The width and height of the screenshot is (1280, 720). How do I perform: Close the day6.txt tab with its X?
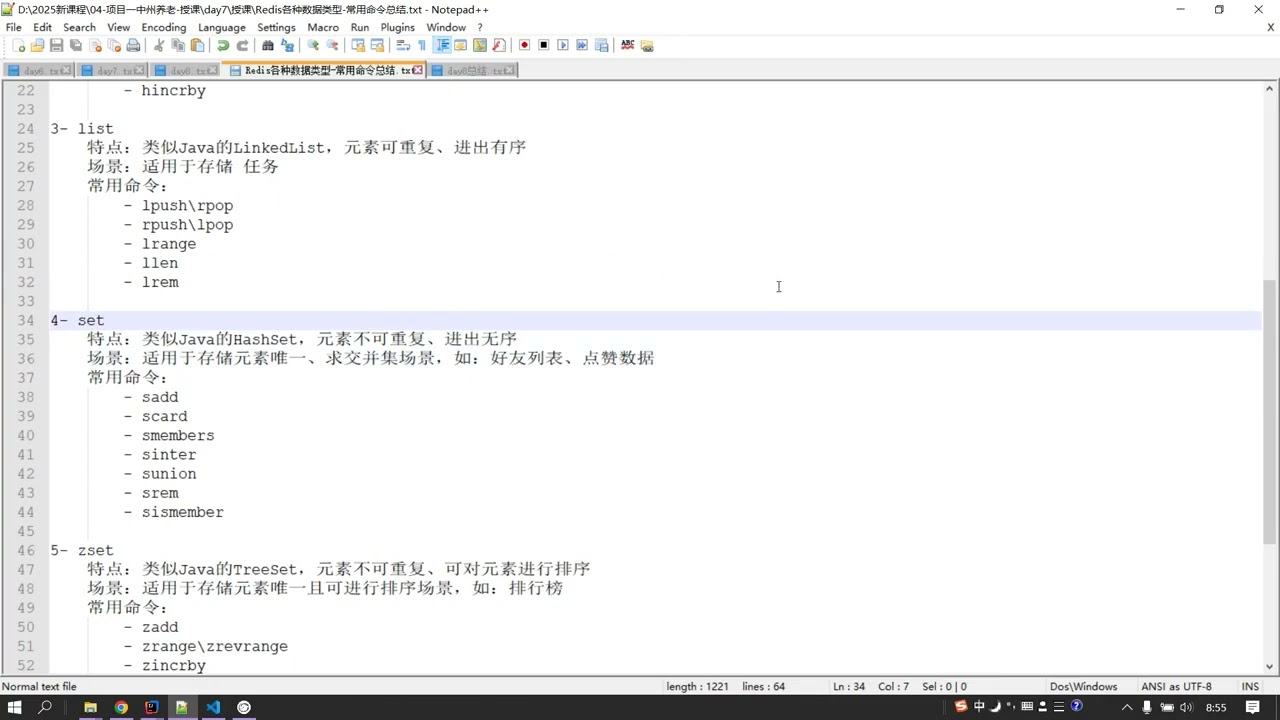[66, 71]
